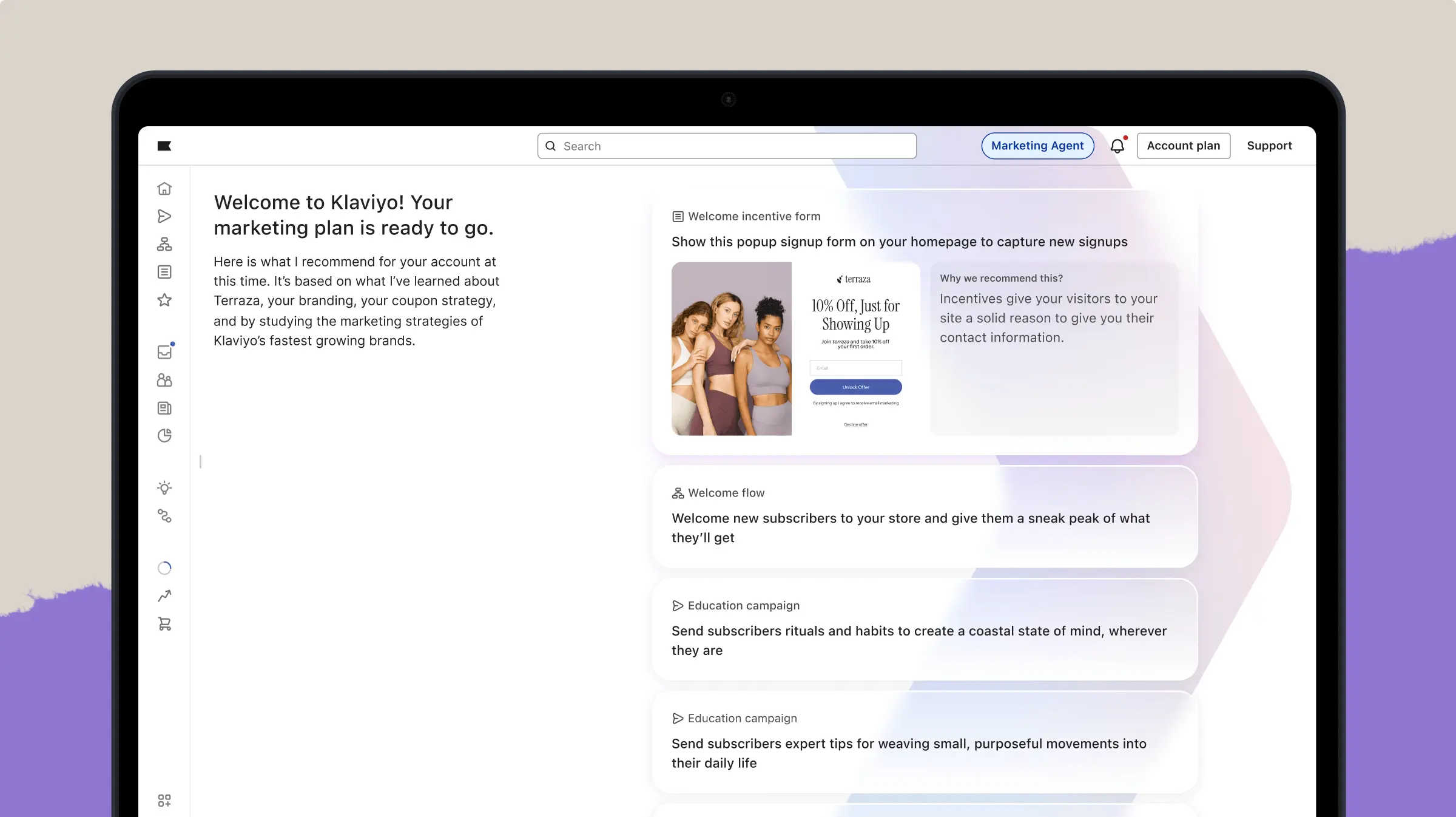Open notifications bell icon
The height and width of the screenshot is (817, 1456).
point(1117,146)
